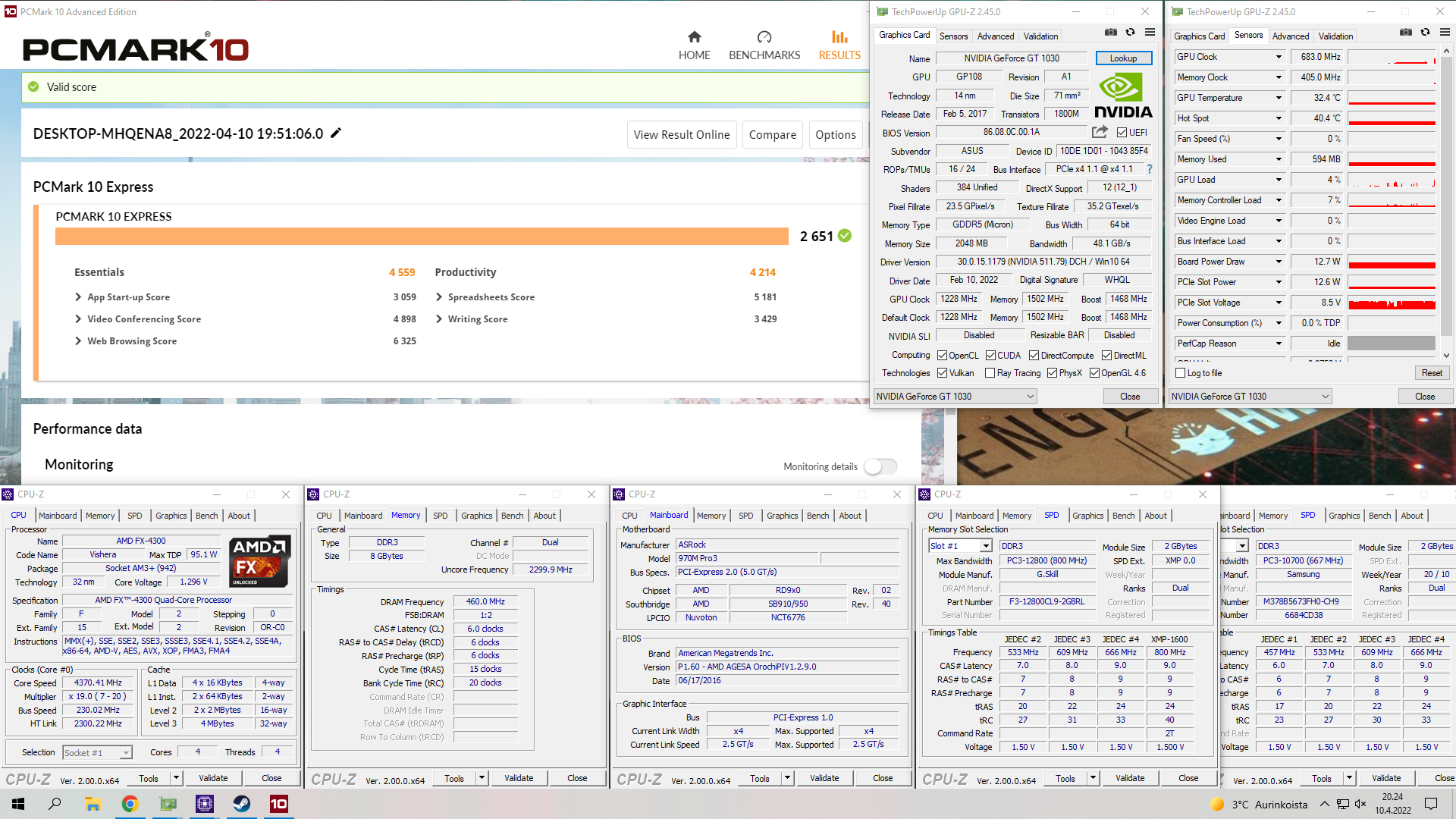Expand Web Browsing Score
Viewport: 1456px width, 819px height.
tap(78, 341)
